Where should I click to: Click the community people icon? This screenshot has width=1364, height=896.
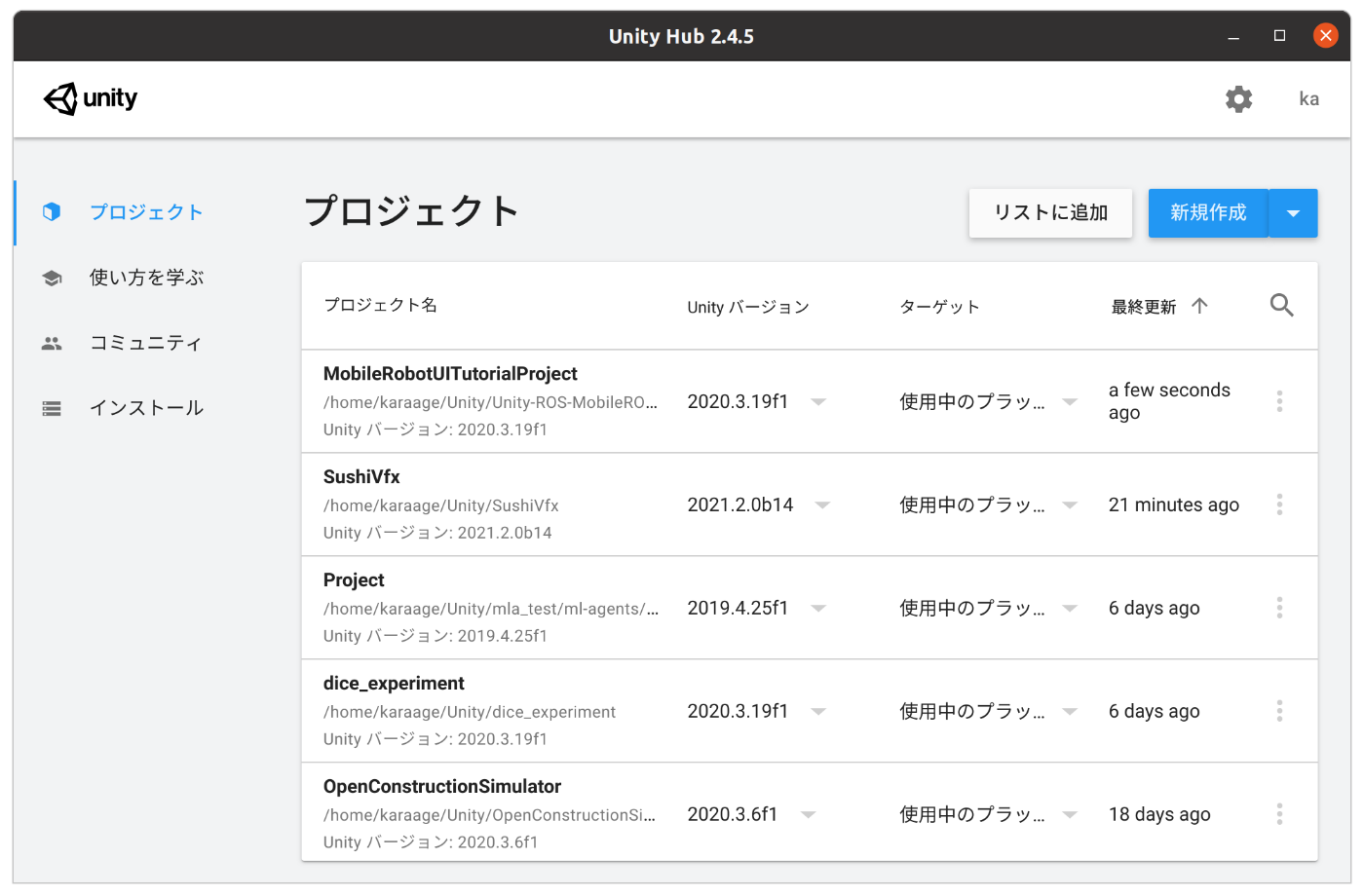[x=52, y=343]
